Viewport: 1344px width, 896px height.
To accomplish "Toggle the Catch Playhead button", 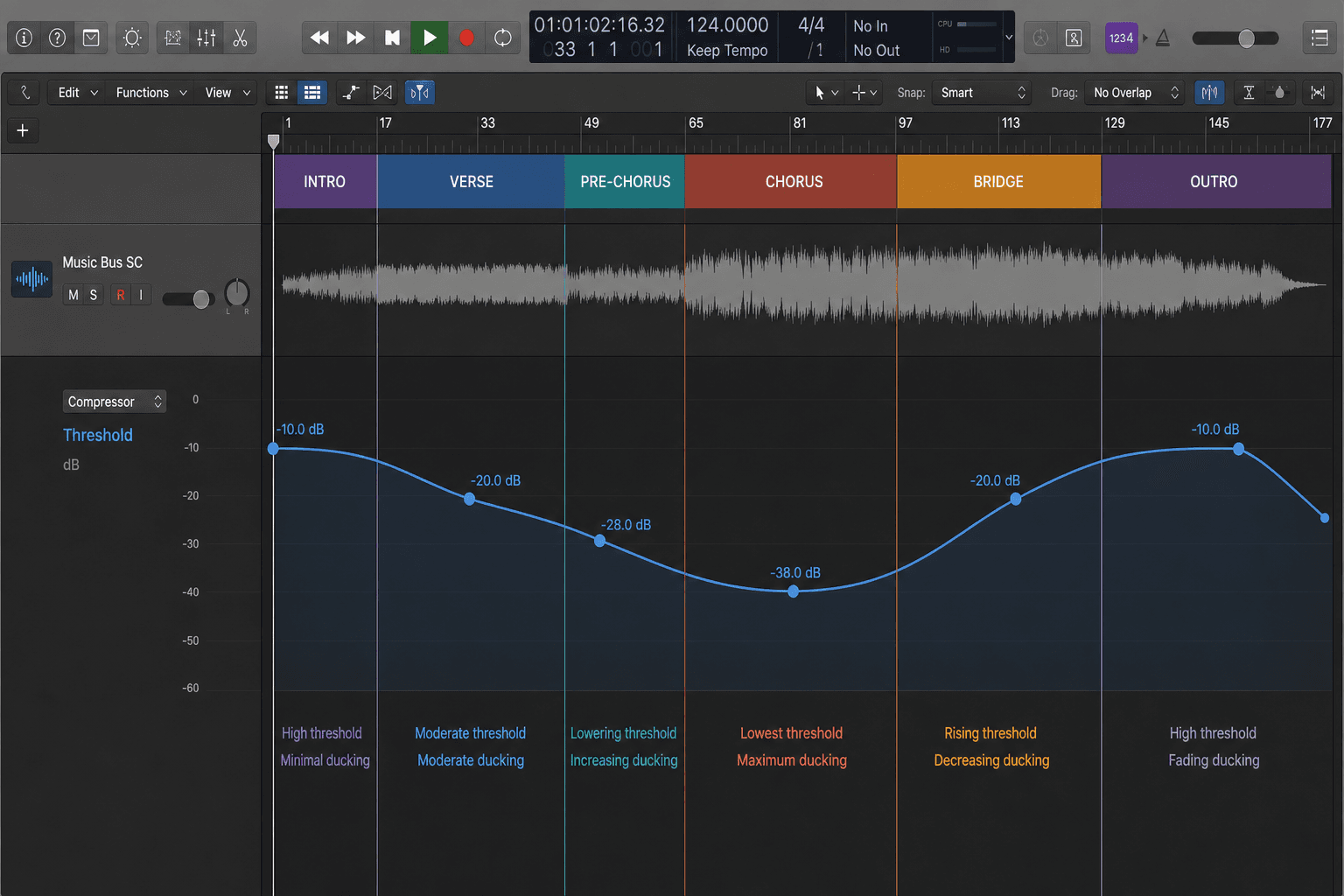I will pos(419,93).
